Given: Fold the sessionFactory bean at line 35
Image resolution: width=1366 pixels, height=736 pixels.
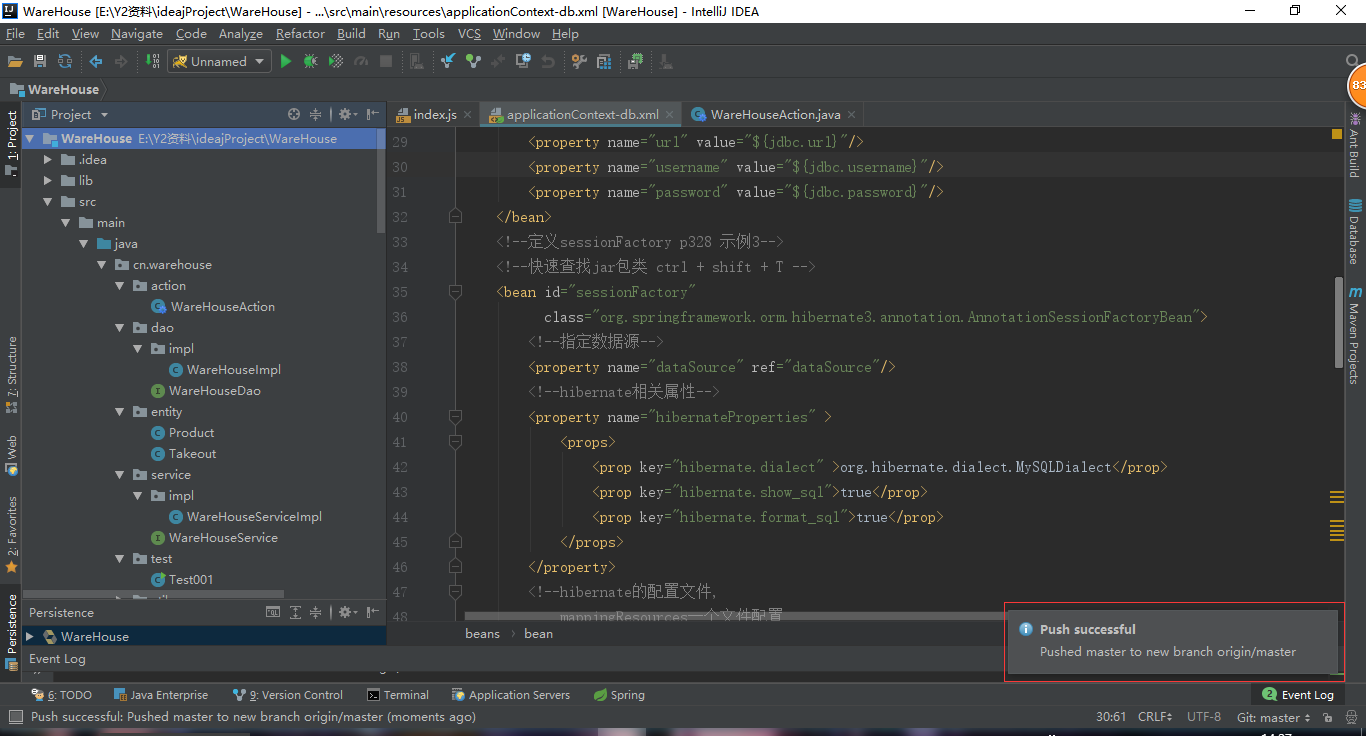Looking at the screenshot, I should [455, 292].
